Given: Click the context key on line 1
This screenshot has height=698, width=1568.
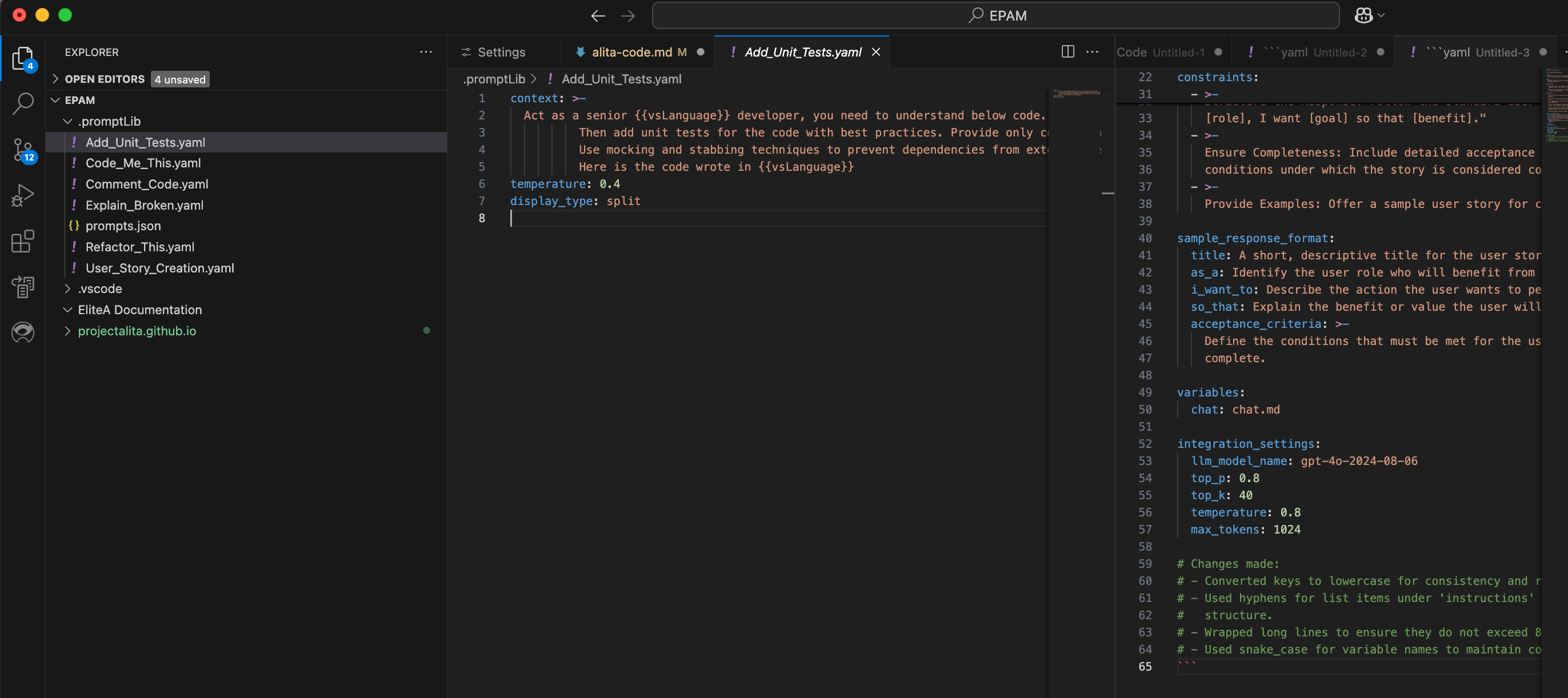Looking at the screenshot, I should (534, 98).
